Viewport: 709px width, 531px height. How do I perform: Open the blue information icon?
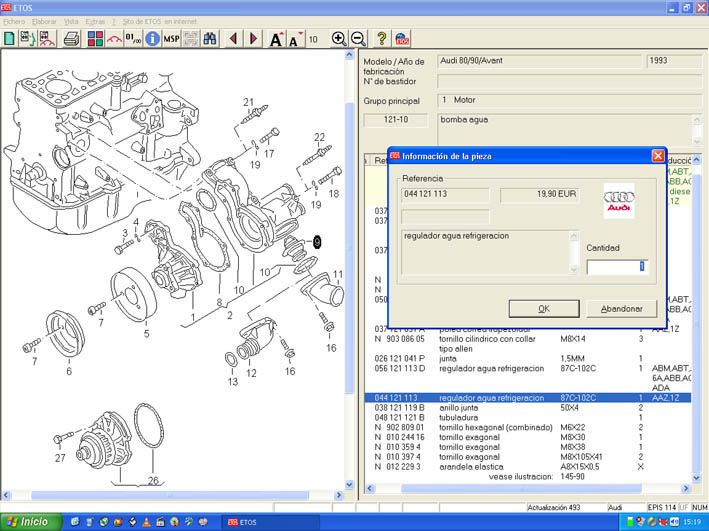coord(152,38)
